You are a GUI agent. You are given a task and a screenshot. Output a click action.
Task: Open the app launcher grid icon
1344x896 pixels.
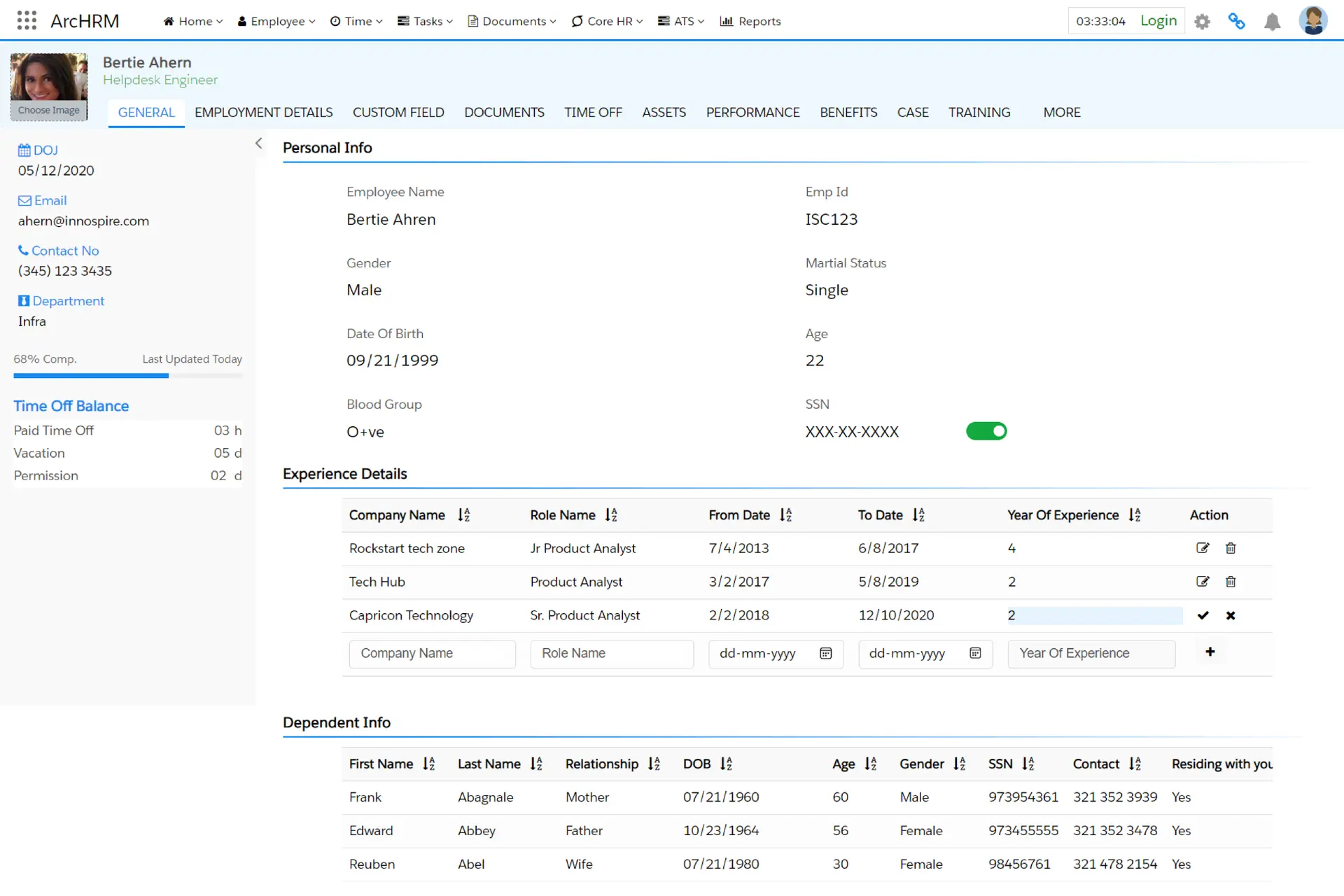pyautogui.click(x=27, y=20)
